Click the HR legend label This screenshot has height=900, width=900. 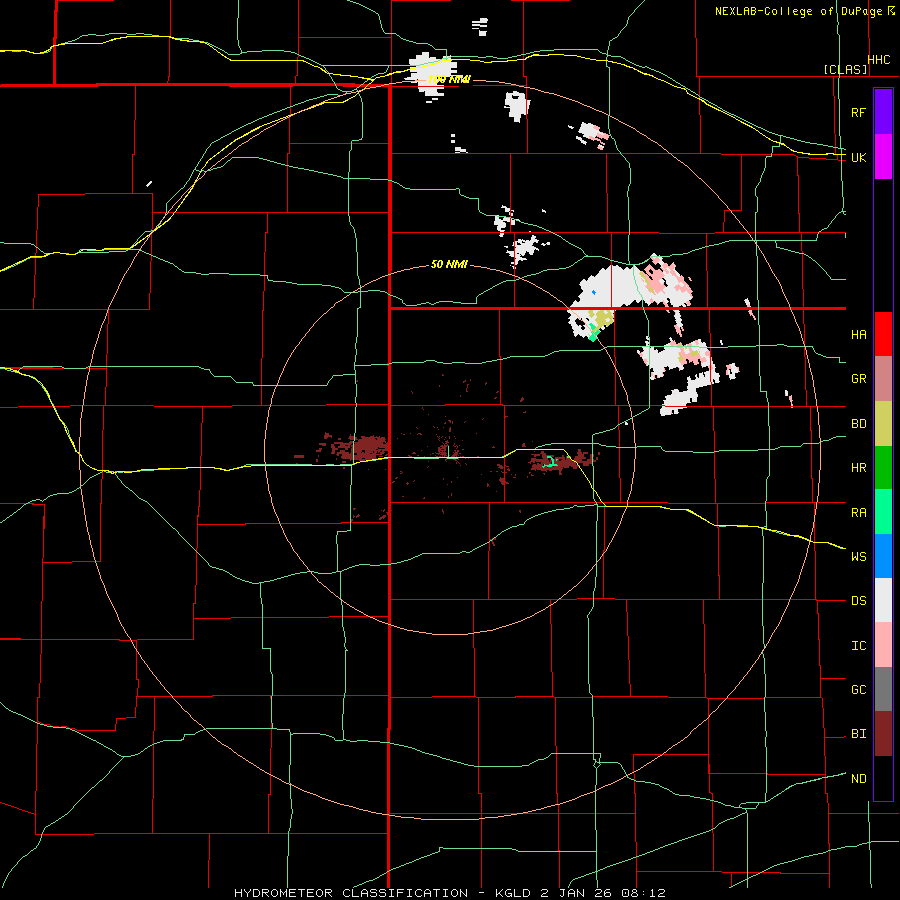point(858,468)
